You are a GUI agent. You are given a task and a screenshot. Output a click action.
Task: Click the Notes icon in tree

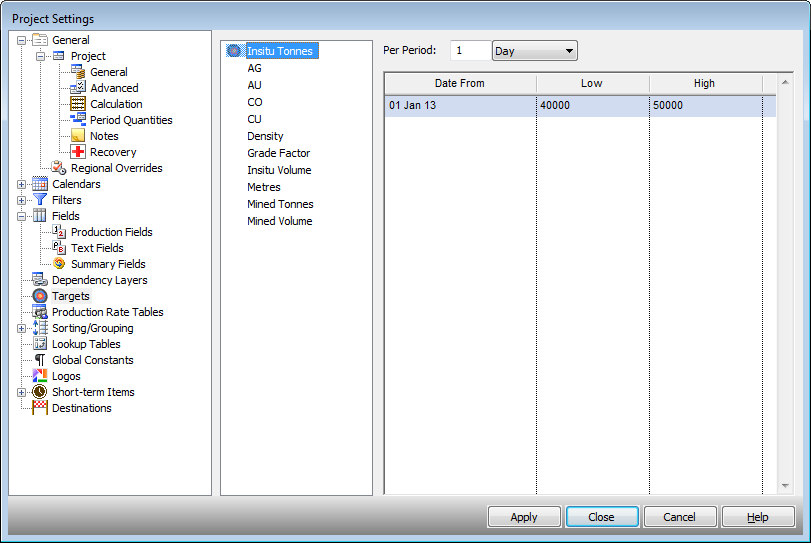click(x=78, y=136)
